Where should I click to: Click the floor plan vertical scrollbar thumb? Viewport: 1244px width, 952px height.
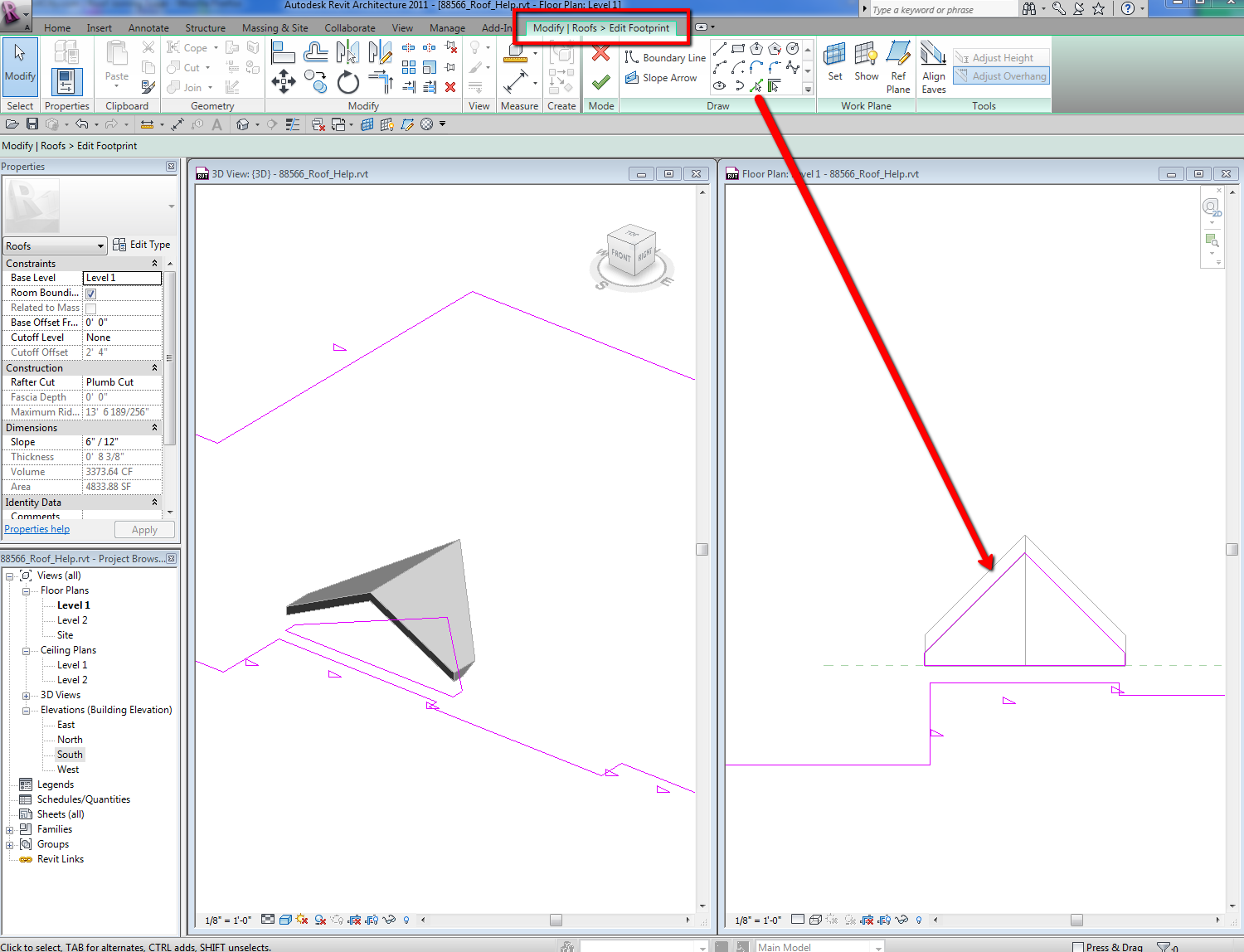[x=1232, y=549]
